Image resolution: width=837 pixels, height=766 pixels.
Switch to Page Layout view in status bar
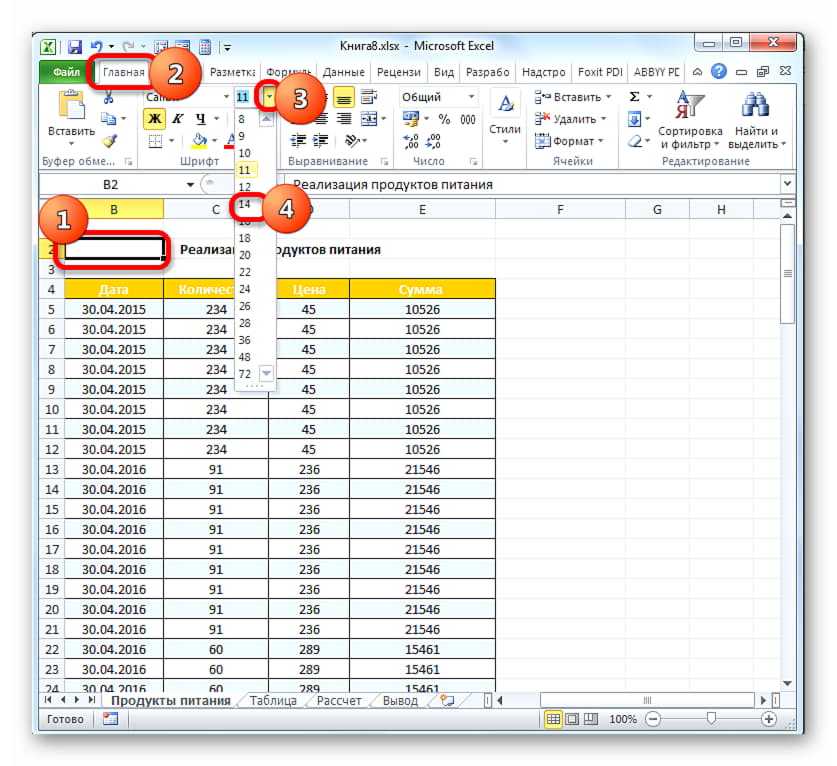click(x=572, y=719)
